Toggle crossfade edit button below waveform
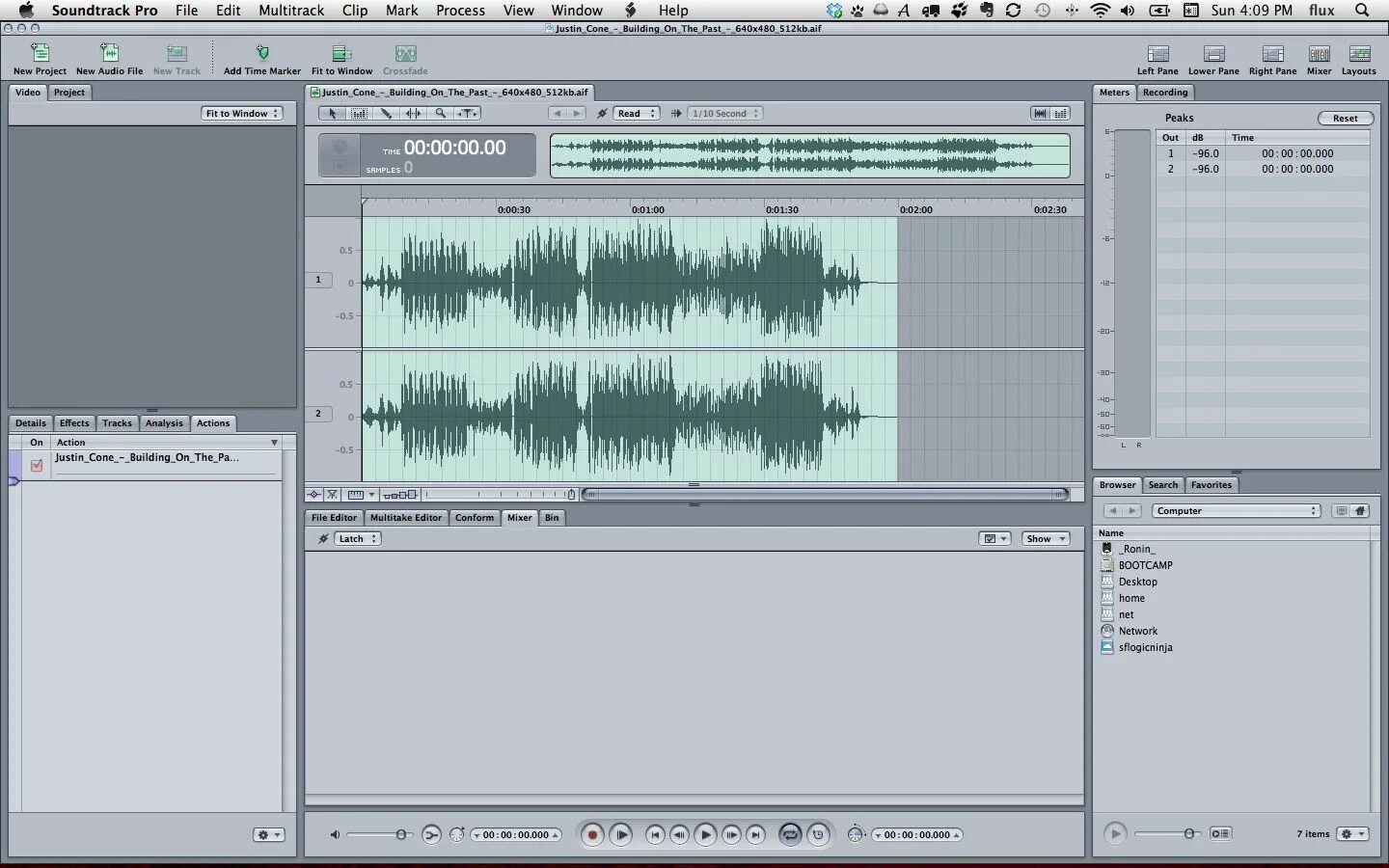The image size is (1389, 868). [x=332, y=495]
